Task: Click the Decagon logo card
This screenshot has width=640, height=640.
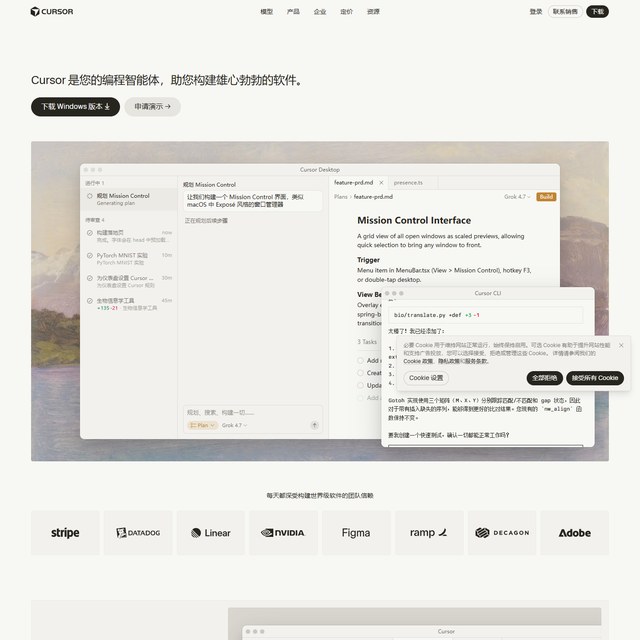Action: click(502, 533)
